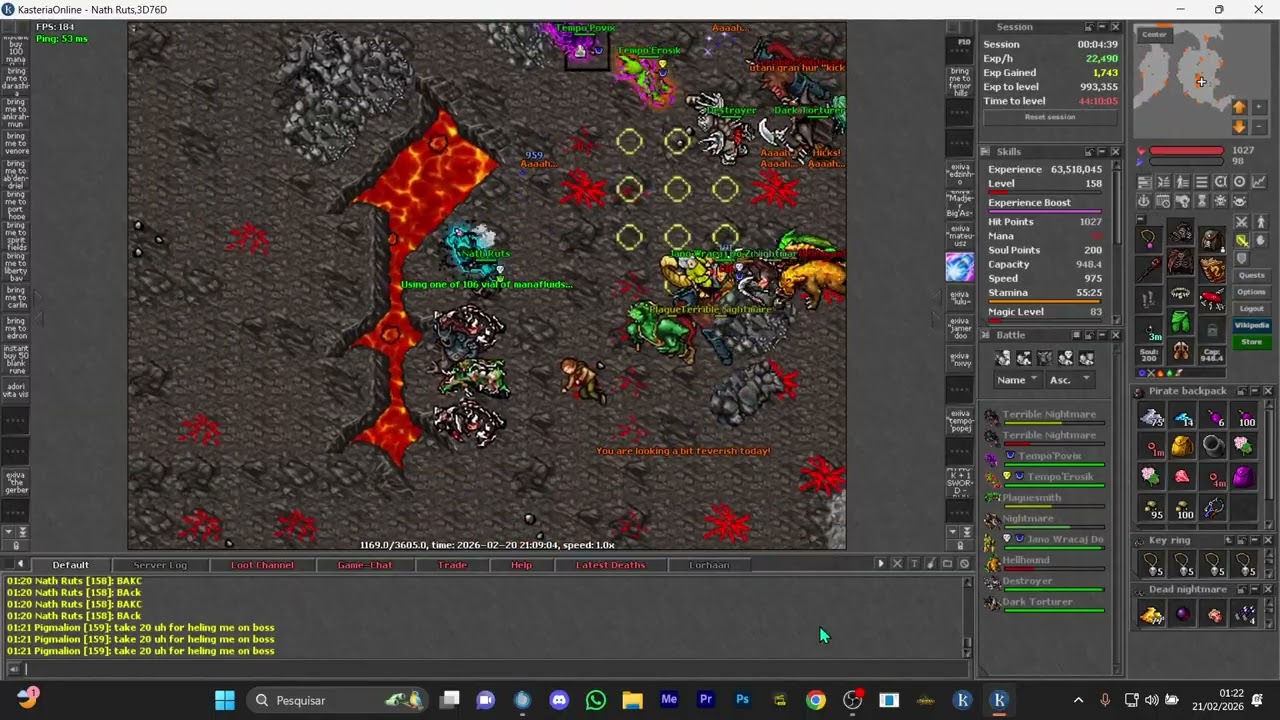Collapse the equipment inventory panel
This screenshot has width=1280, height=720.
(x=1141, y=218)
